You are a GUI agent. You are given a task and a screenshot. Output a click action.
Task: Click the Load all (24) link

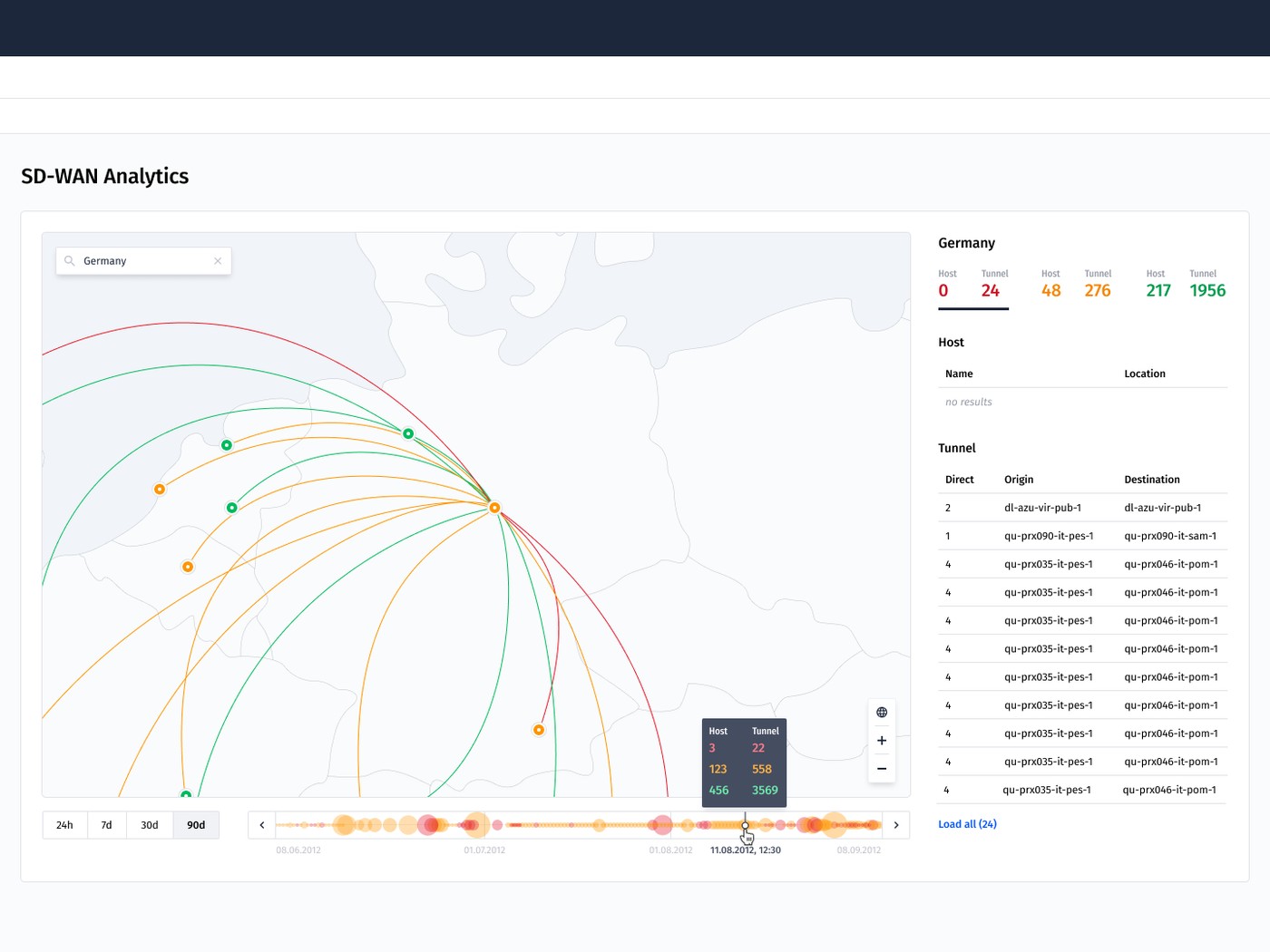coord(967,824)
